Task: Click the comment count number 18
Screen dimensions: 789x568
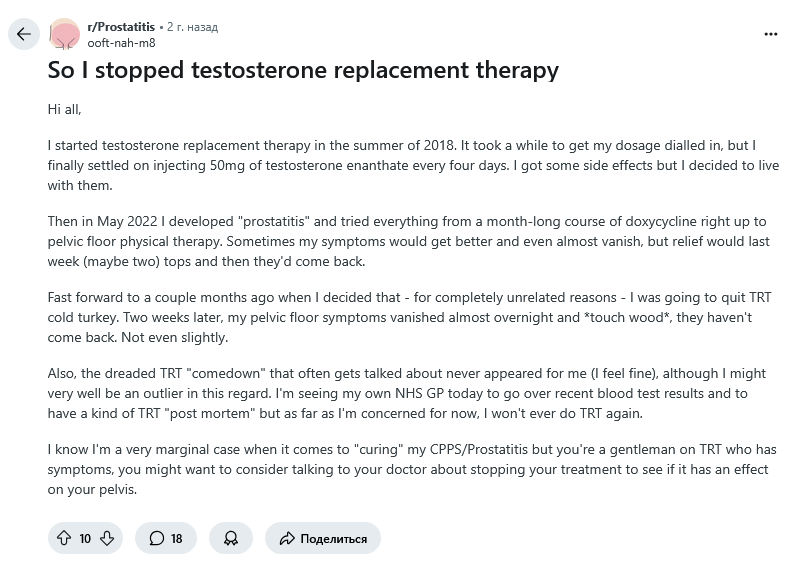Action: pyautogui.click(x=176, y=538)
